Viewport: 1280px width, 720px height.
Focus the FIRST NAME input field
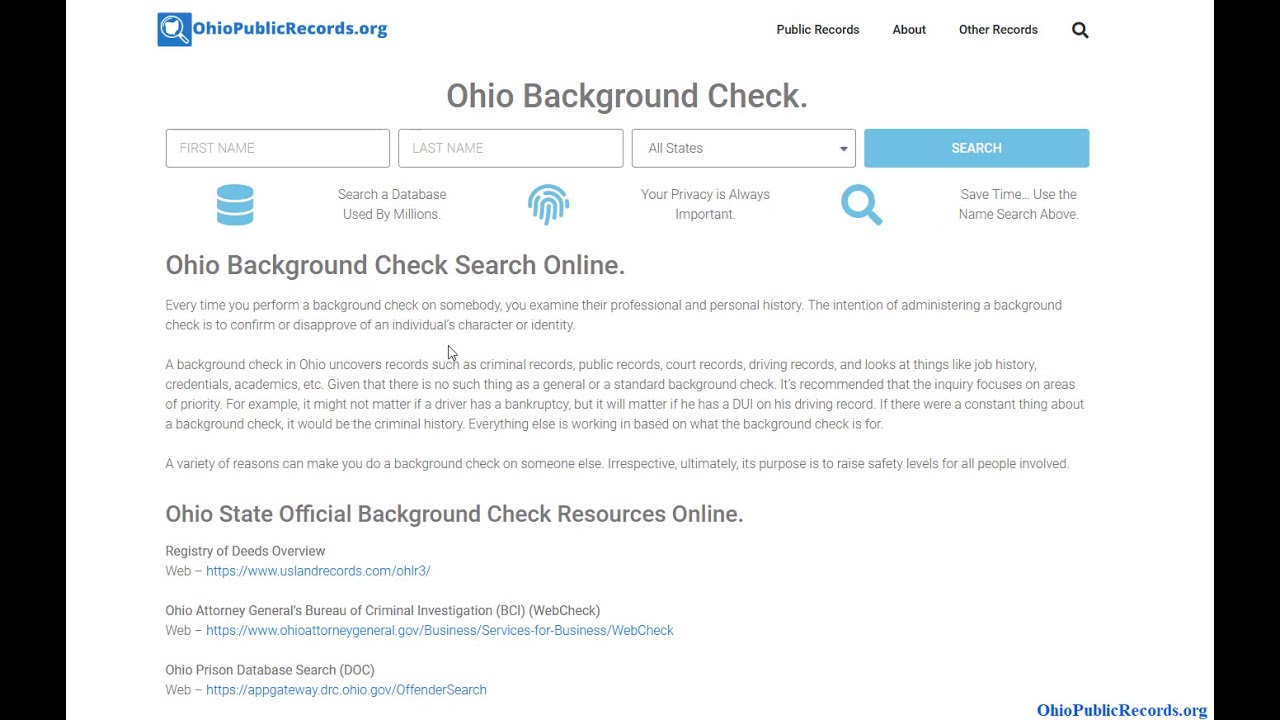(x=278, y=148)
